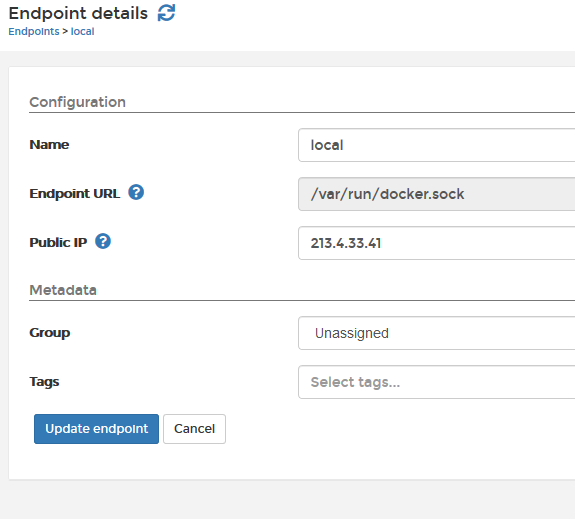Focus the Public IP field 213.4.33.41
The image size is (575, 519).
pos(436,243)
